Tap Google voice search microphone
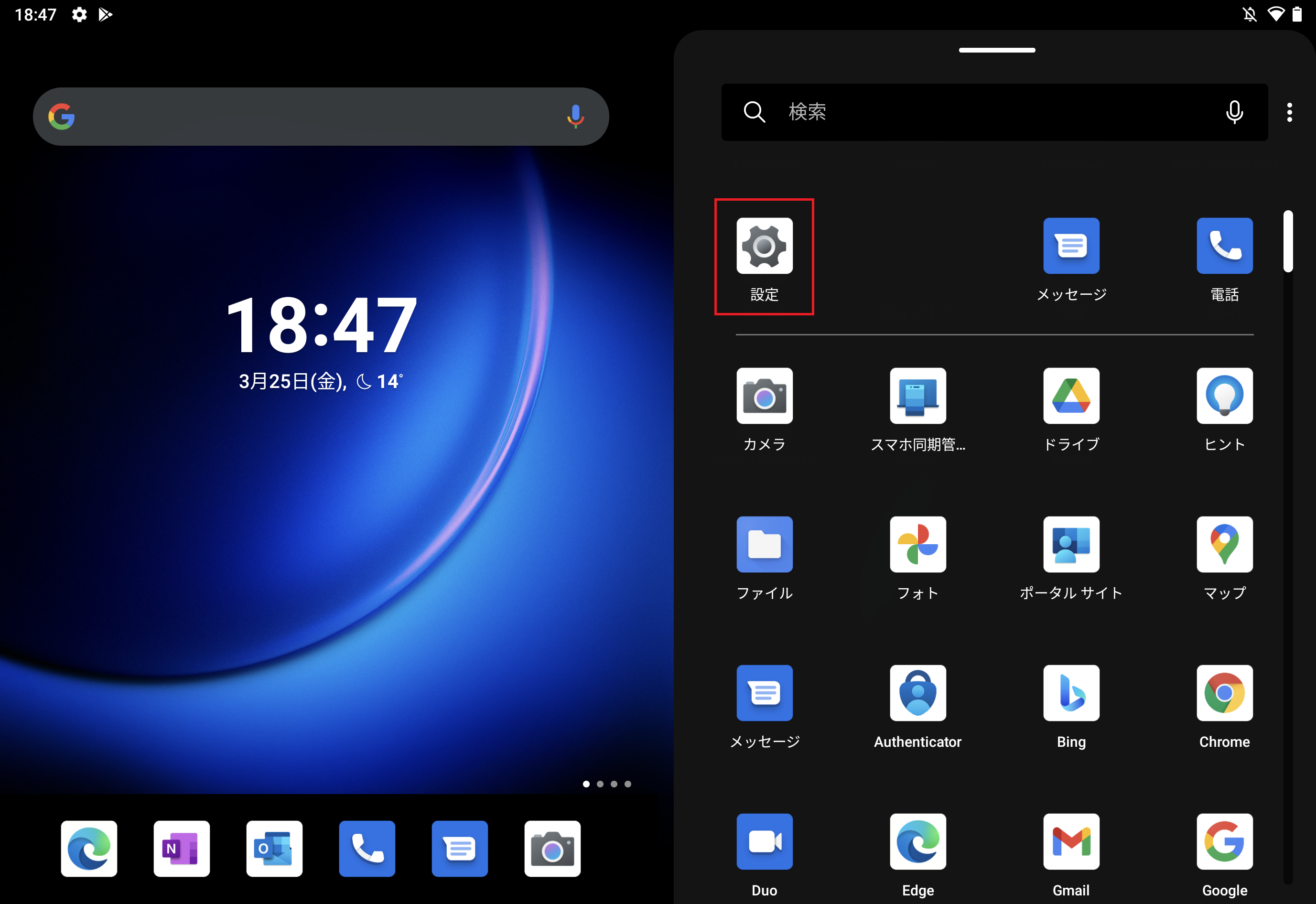 coord(575,116)
